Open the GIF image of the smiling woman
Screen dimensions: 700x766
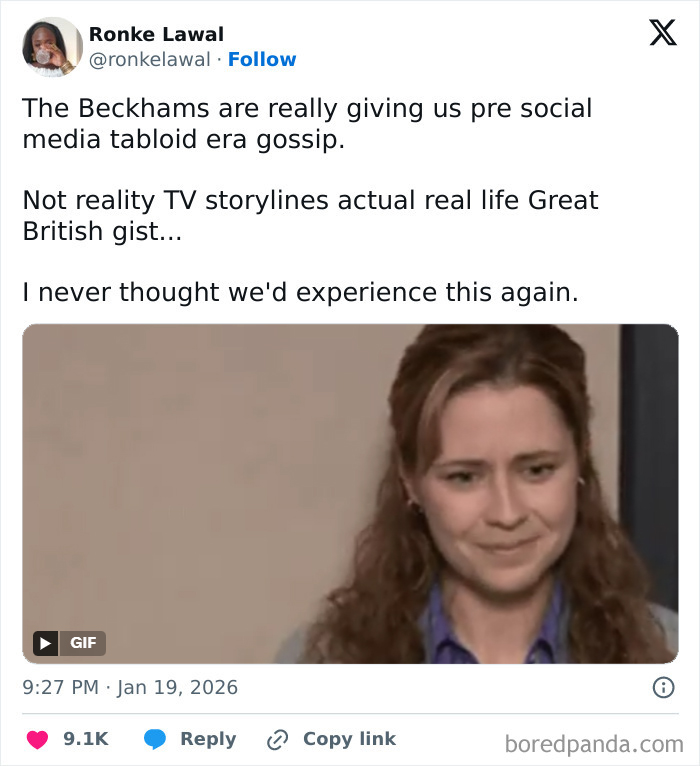[350, 493]
